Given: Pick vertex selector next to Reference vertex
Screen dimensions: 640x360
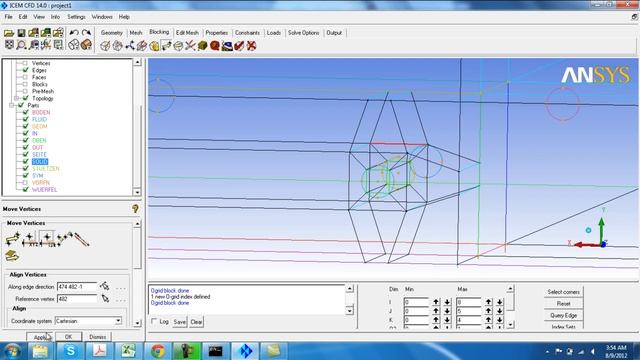Looking at the screenshot, I should [x=105, y=299].
